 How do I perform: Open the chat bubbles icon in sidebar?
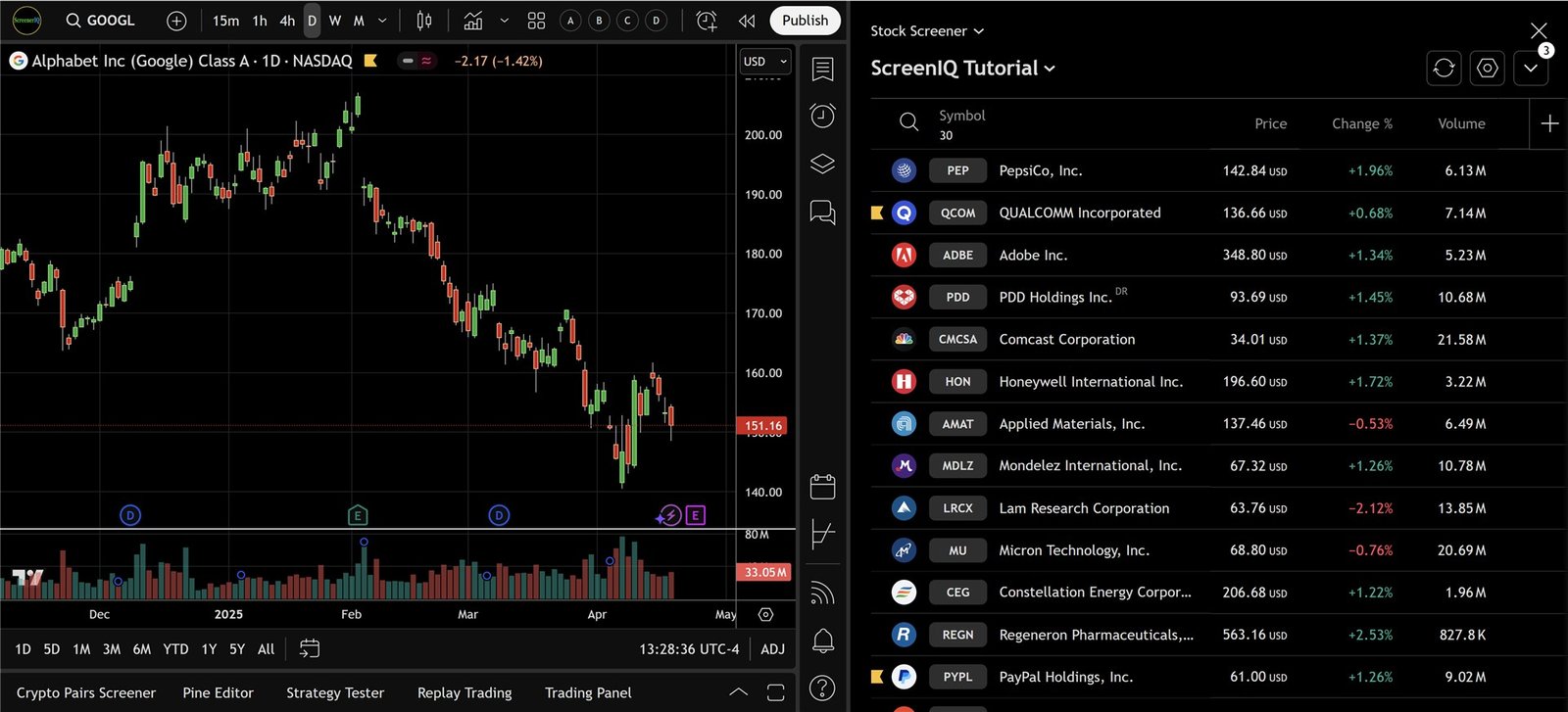click(x=823, y=212)
